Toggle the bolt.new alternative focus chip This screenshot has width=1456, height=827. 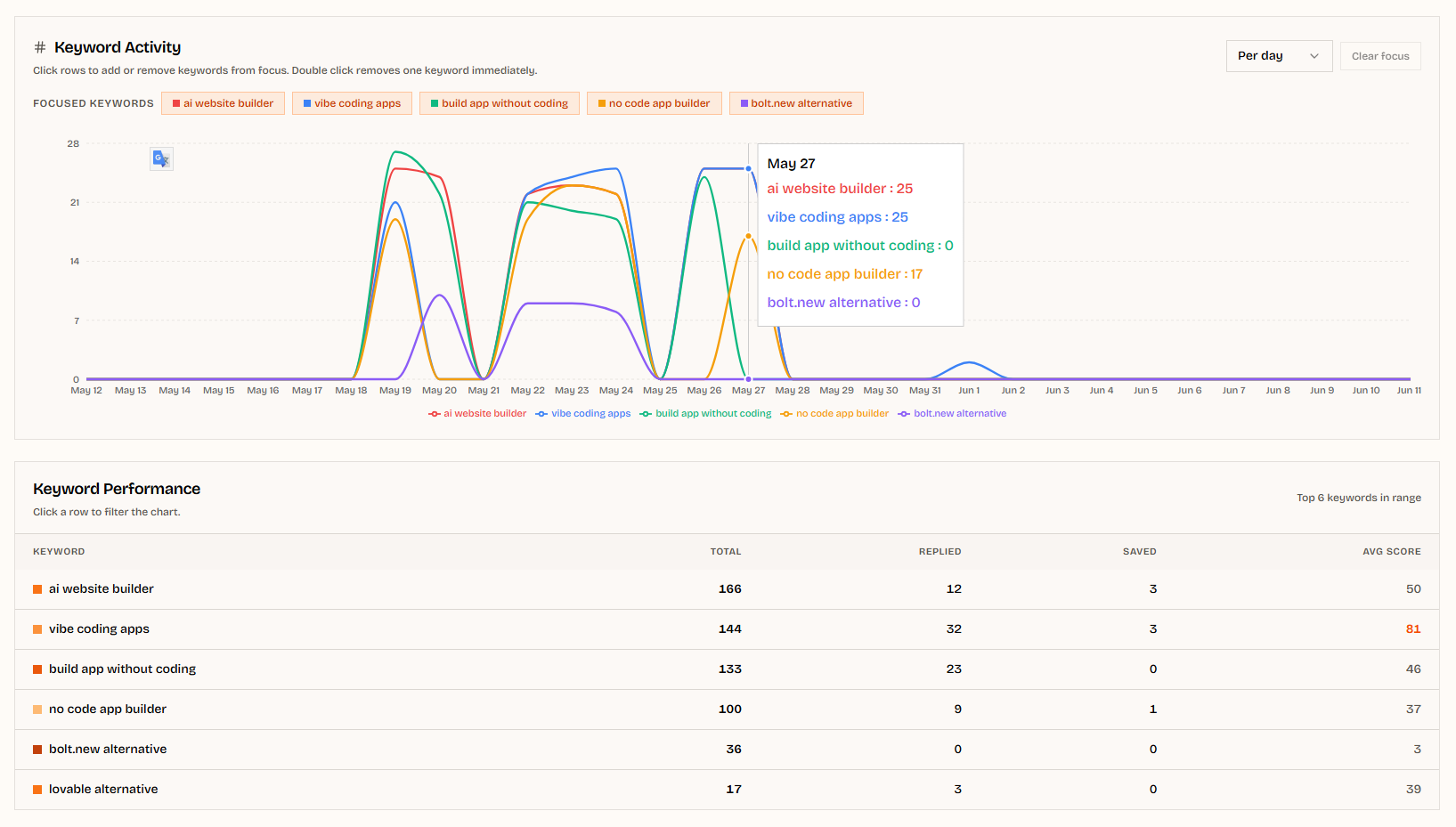tap(796, 103)
